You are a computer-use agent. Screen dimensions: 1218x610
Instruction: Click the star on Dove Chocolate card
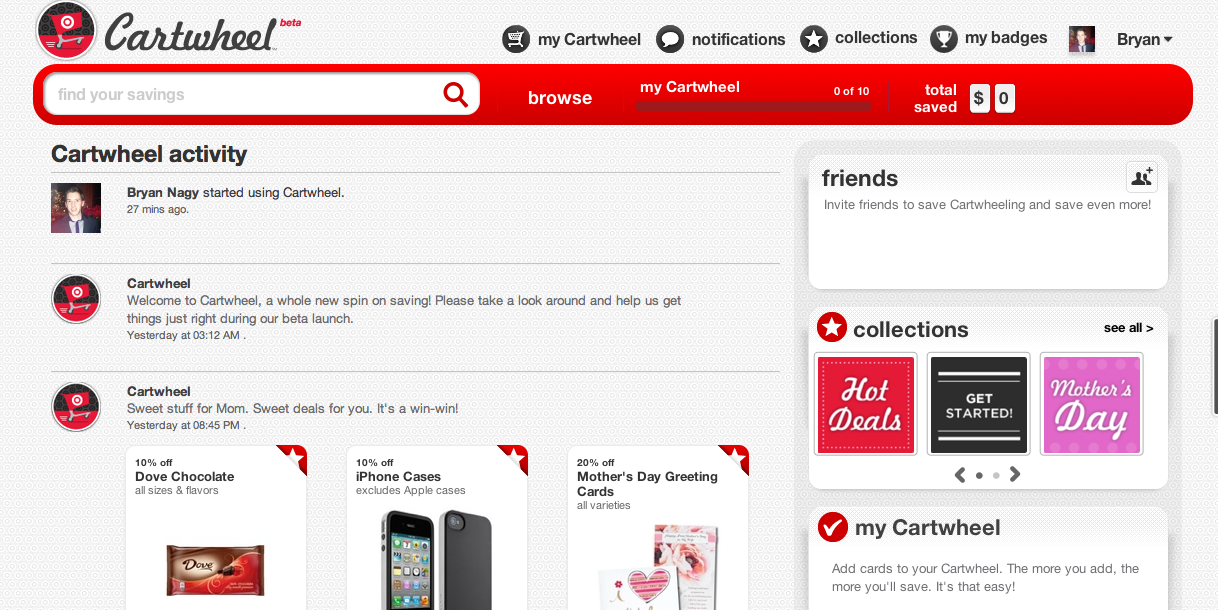pos(292,459)
